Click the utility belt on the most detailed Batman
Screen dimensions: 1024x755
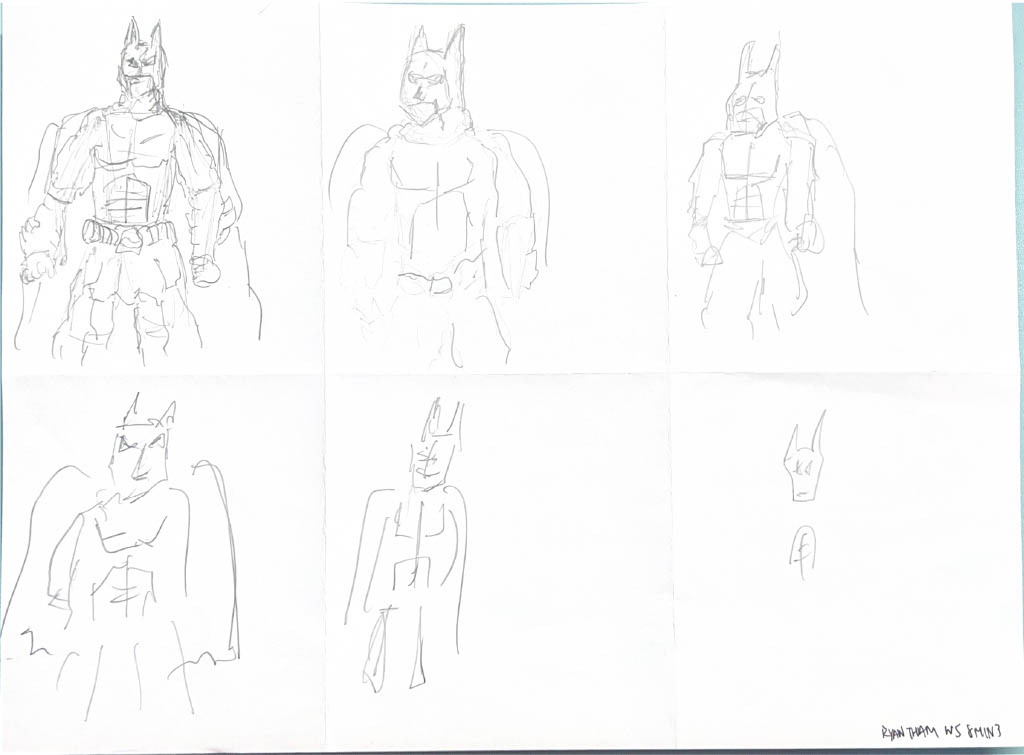tap(128, 235)
